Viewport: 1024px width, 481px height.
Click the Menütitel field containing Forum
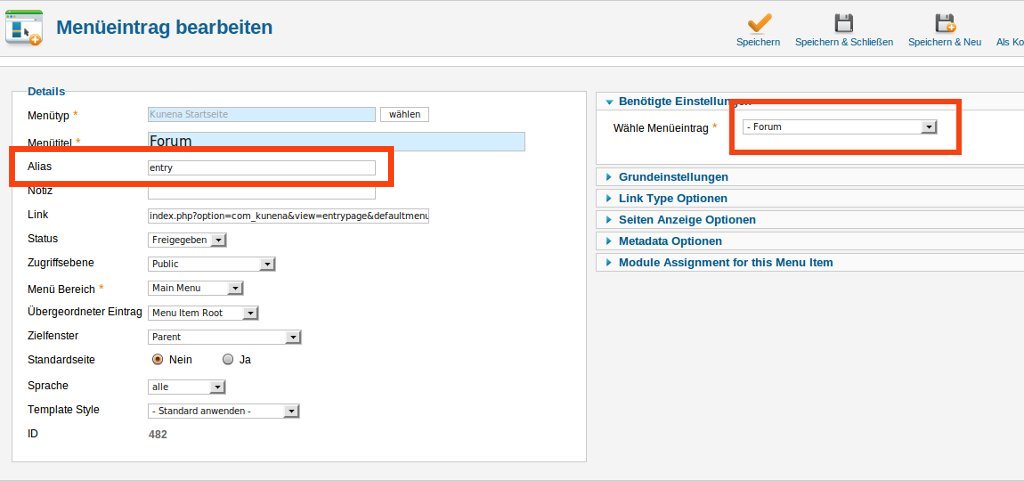(x=336, y=142)
